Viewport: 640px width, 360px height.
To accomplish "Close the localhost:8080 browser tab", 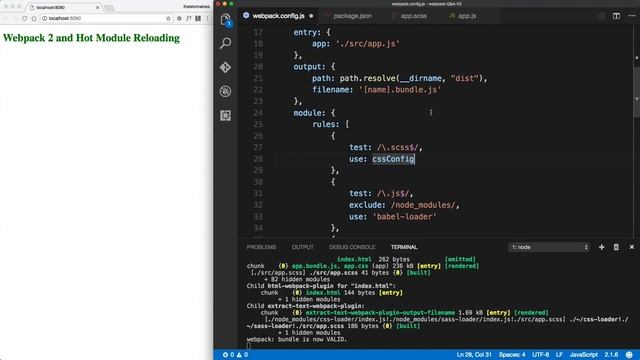I will click(x=98, y=7).
